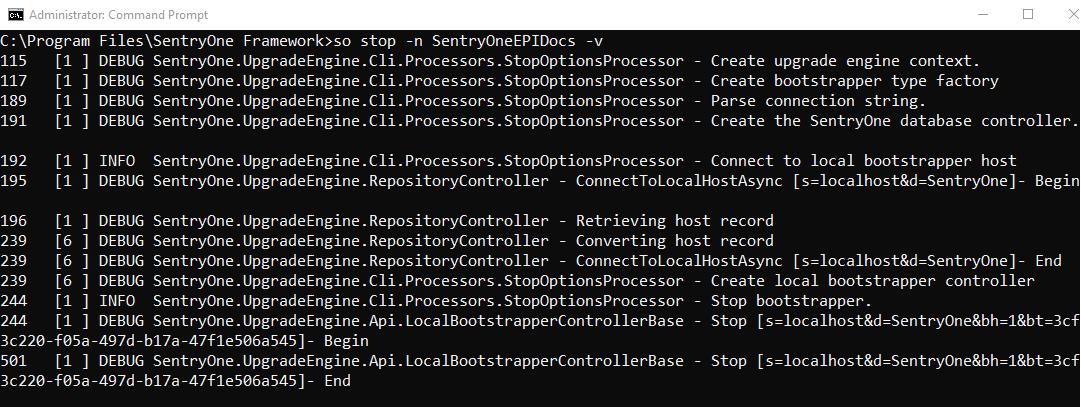Click the 'Parse connection string.' message

coord(818,101)
